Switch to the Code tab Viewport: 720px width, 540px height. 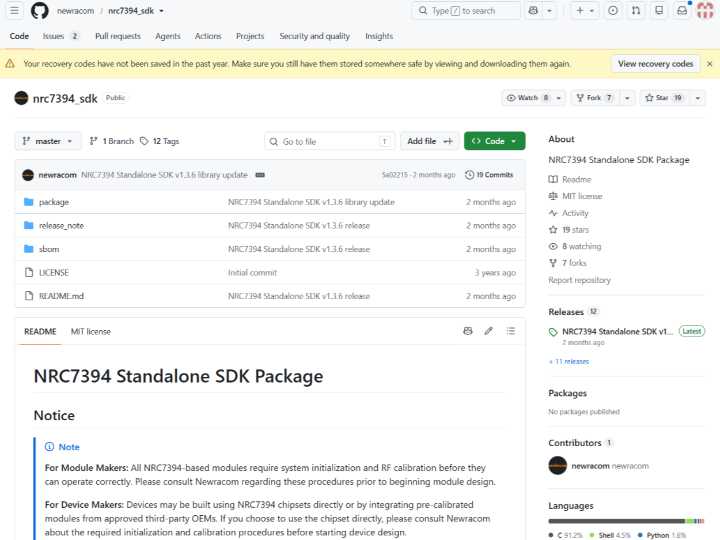click(x=19, y=36)
